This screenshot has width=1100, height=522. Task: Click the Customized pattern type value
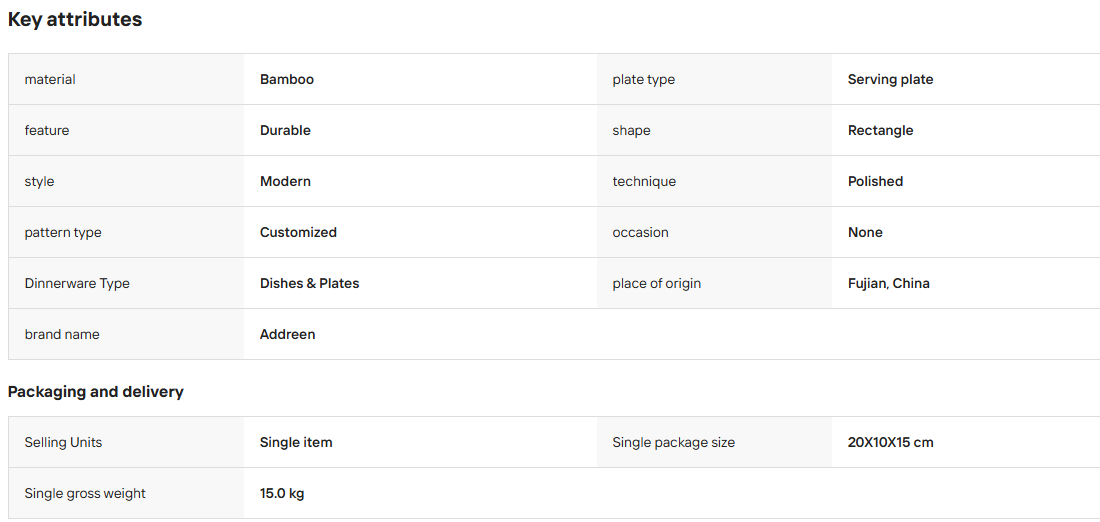(298, 232)
